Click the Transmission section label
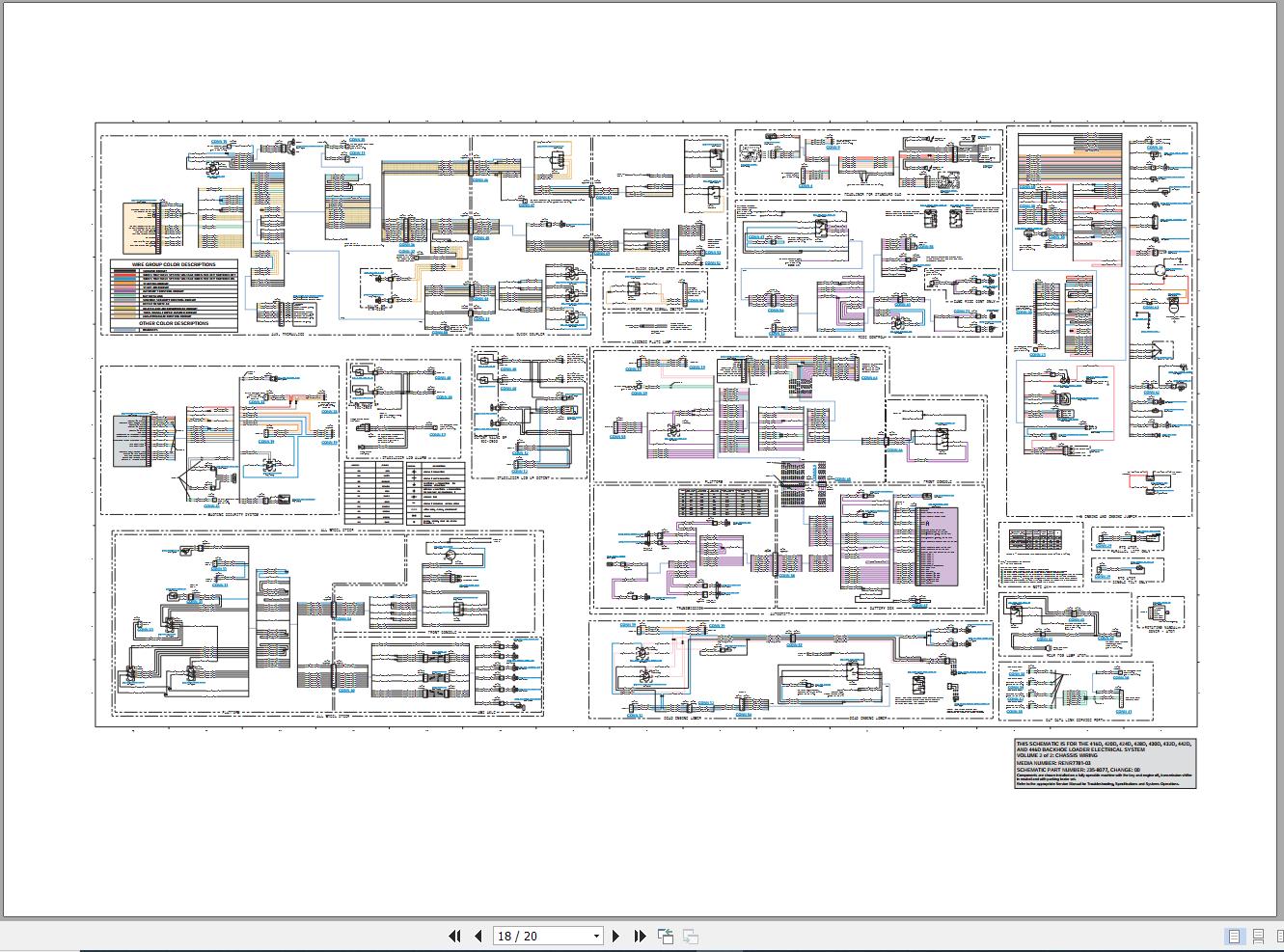This screenshot has width=1284, height=952. tap(690, 609)
